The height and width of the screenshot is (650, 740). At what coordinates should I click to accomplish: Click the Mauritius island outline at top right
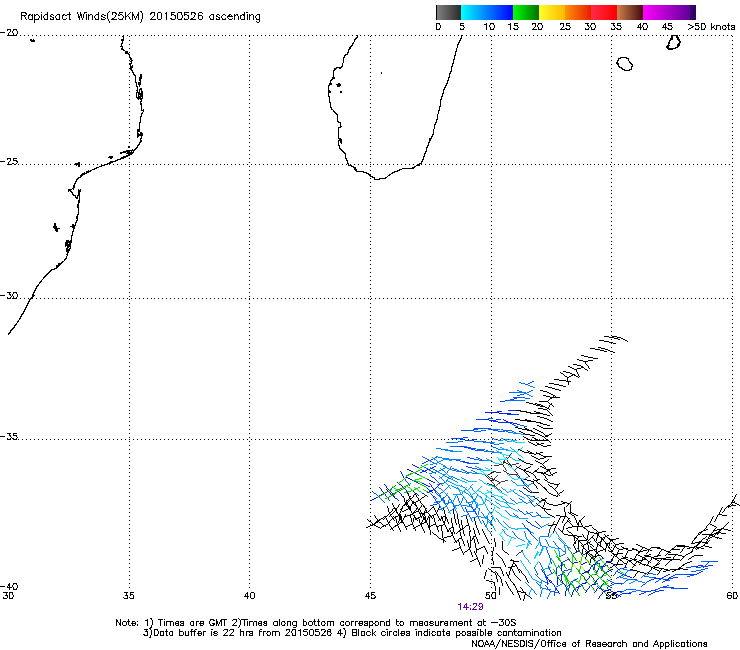[x=673, y=42]
